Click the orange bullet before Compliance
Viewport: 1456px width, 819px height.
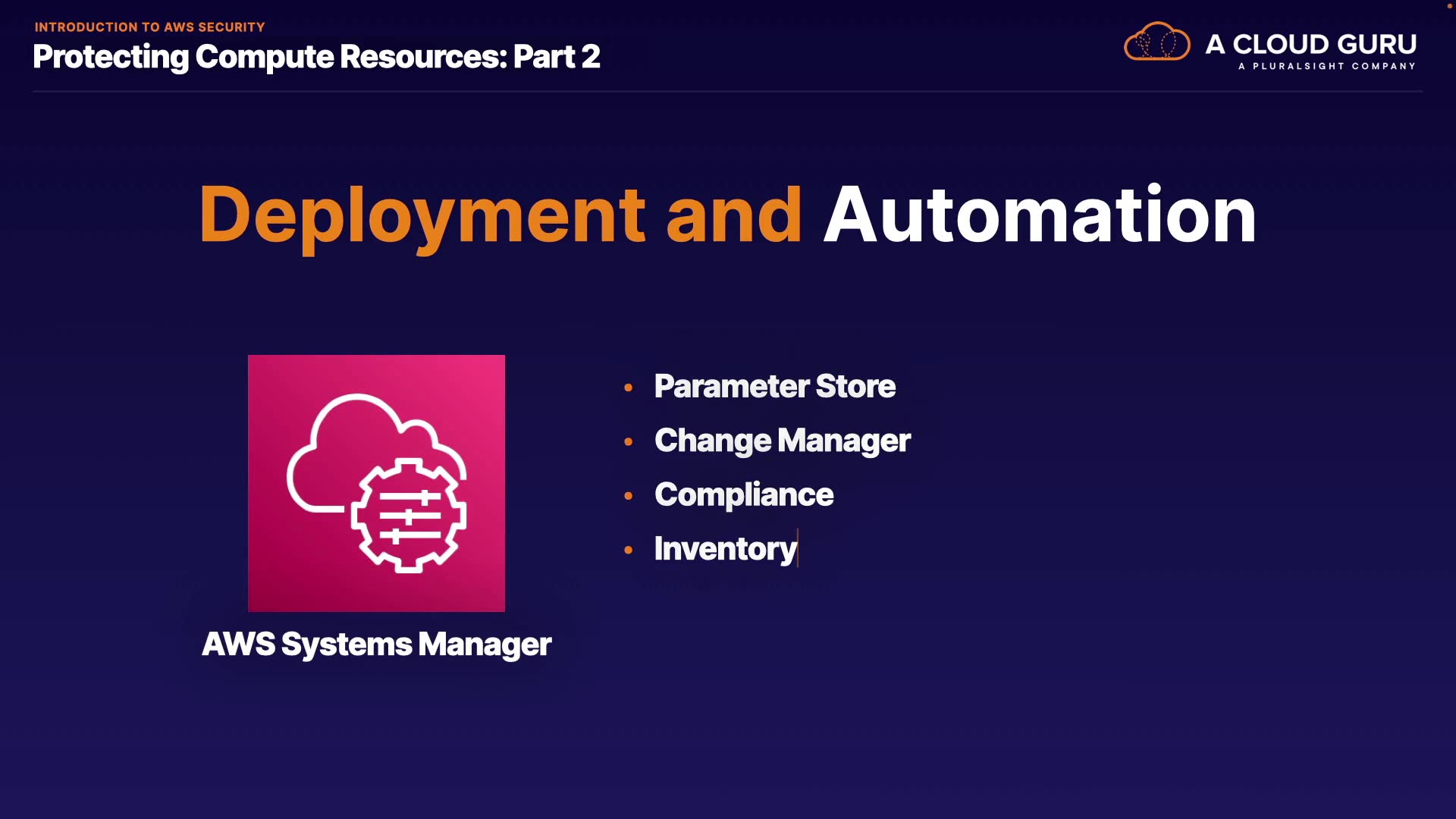coord(628,496)
